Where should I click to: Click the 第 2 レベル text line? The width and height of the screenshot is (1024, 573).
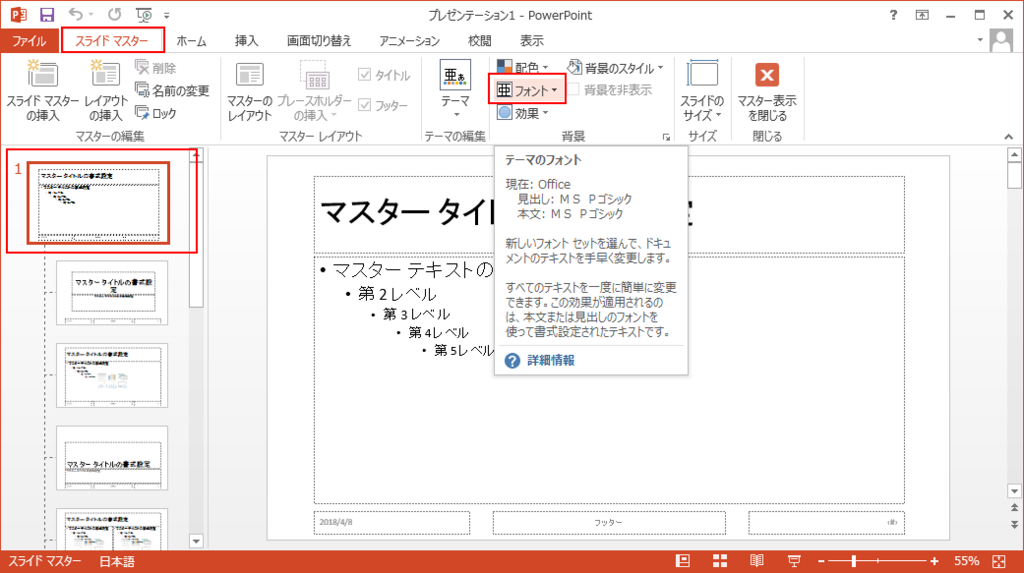click(397, 294)
